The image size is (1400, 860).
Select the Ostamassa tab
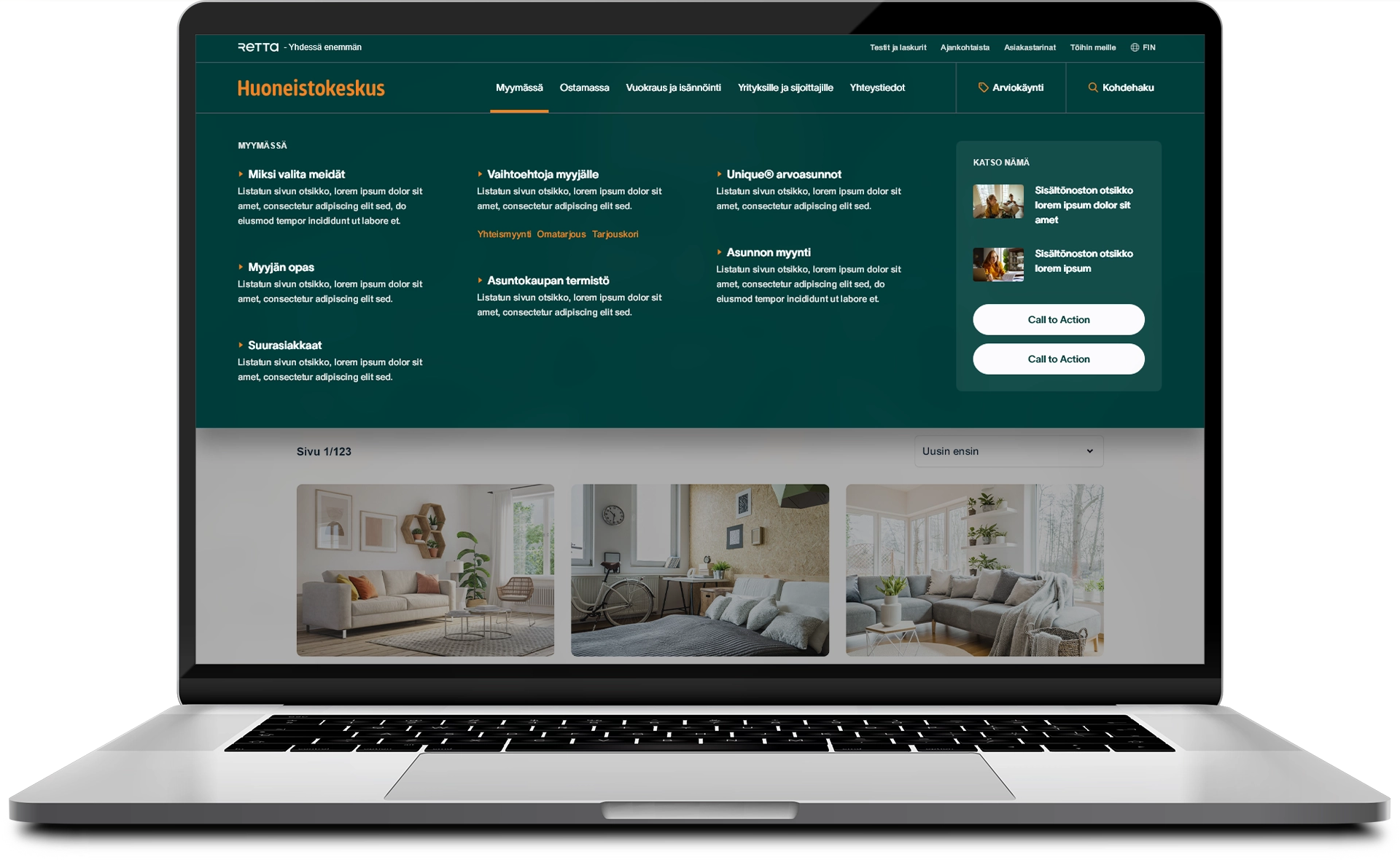coord(583,88)
